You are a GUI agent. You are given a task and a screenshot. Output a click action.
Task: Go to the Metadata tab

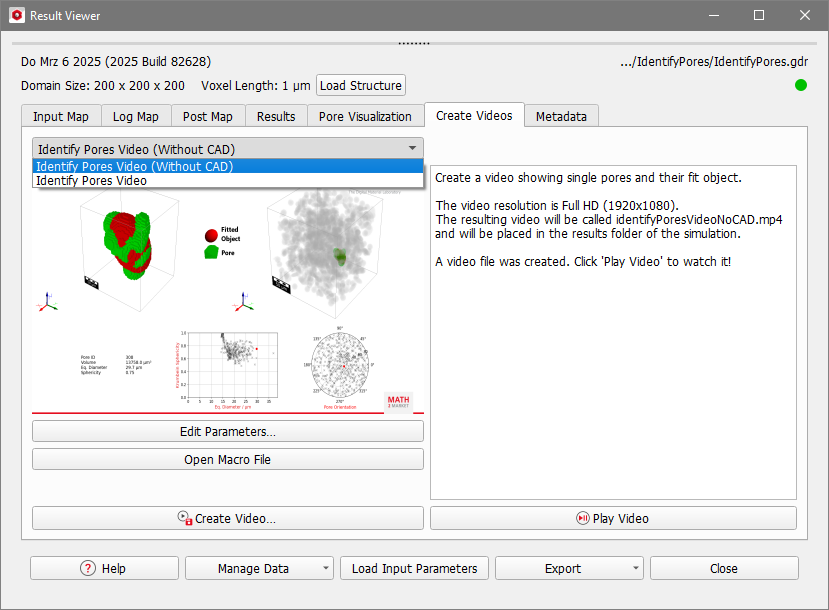pyautogui.click(x=561, y=116)
